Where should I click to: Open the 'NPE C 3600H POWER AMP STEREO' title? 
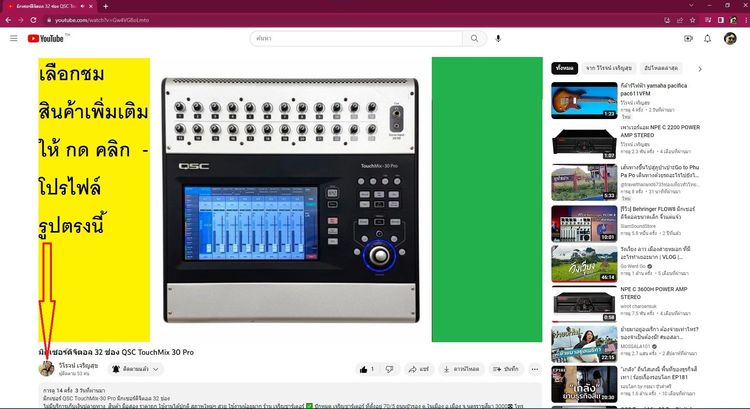coord(654,293)
